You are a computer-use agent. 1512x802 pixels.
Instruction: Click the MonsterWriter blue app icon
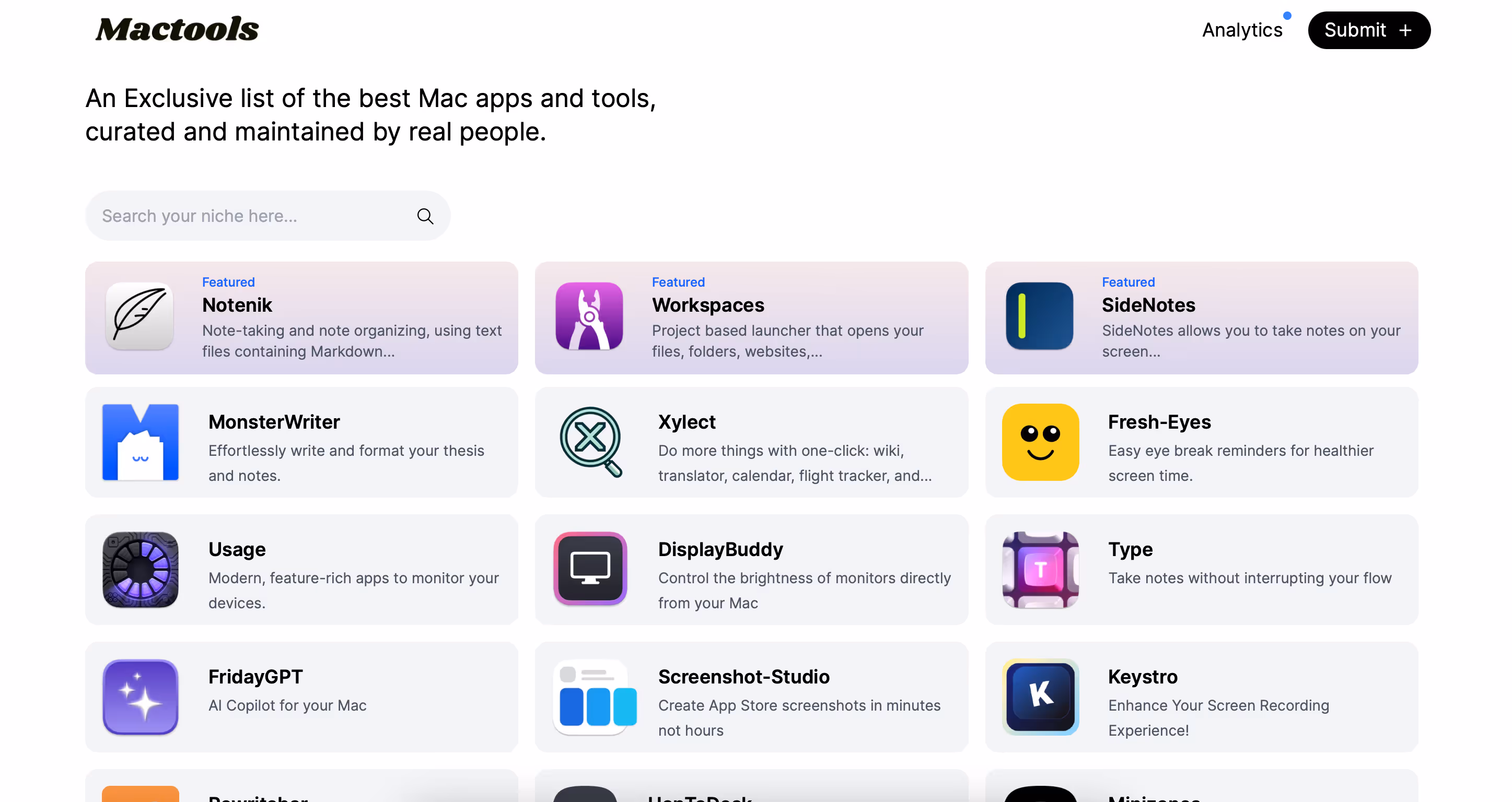click(x=139, y=442)
